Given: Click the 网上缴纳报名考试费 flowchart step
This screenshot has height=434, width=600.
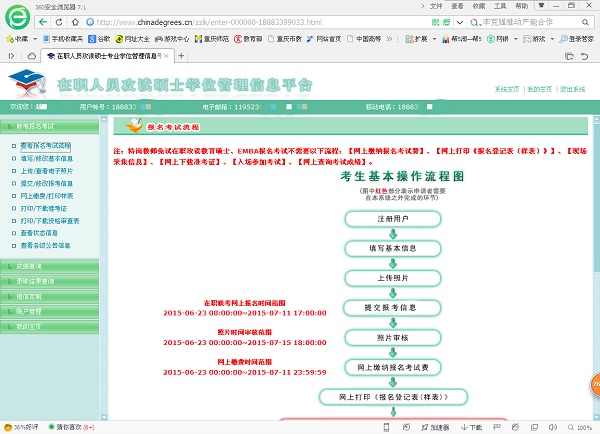Looking at the screenshot, I should [393, 367].
